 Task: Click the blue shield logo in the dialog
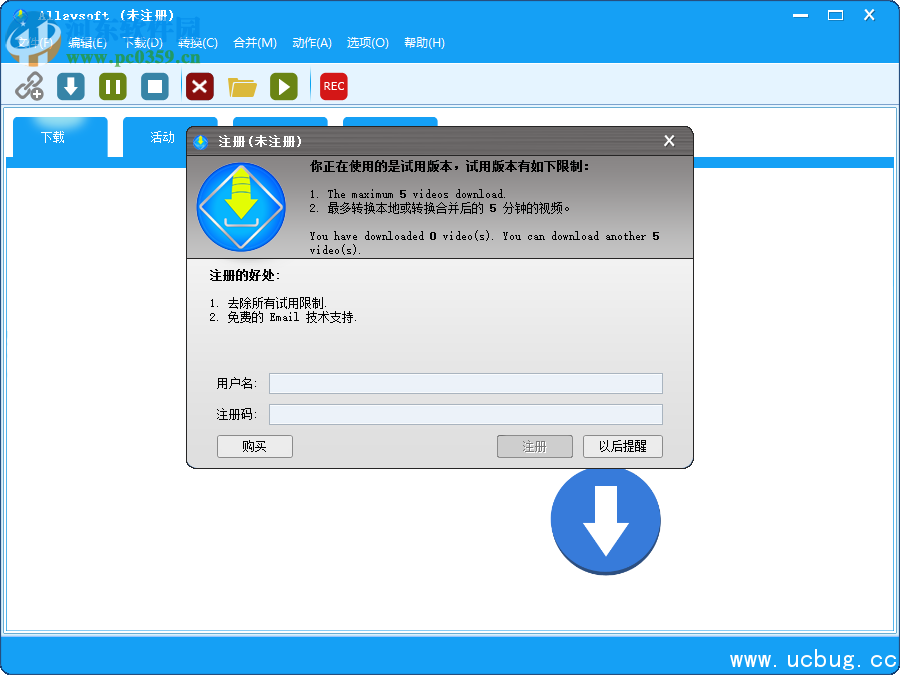(x=241, y=208)
